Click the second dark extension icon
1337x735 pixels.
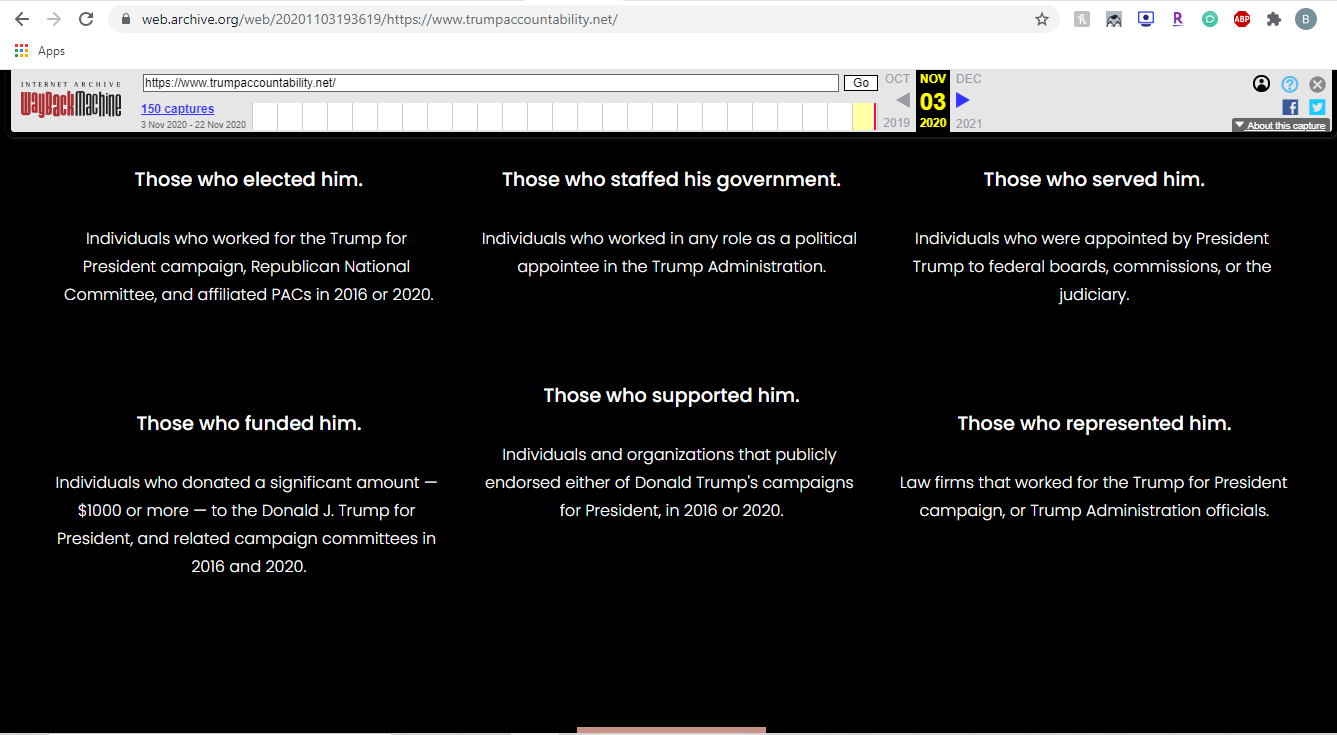[1114, 19]
